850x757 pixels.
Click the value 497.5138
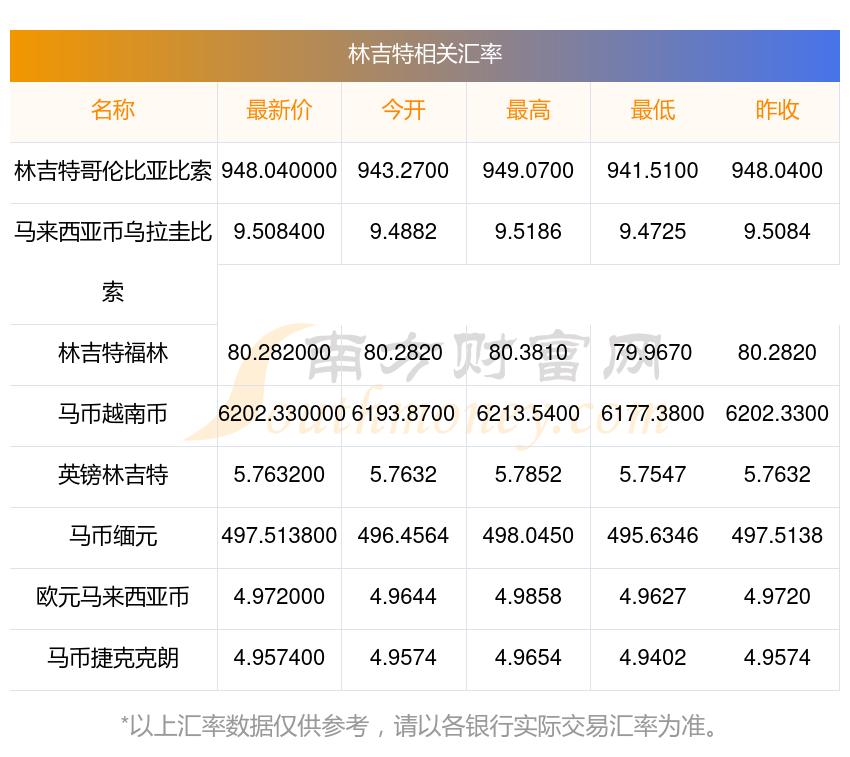(x=777, y=536)
